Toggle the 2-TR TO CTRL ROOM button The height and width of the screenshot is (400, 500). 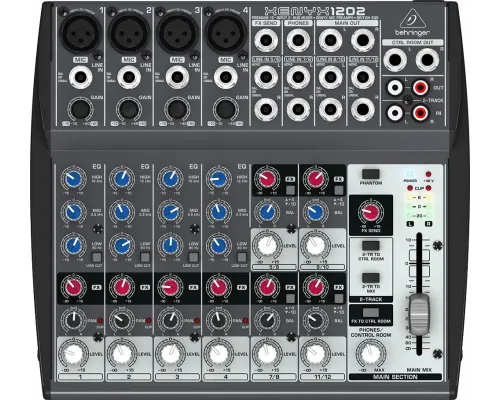click(371, 246)
